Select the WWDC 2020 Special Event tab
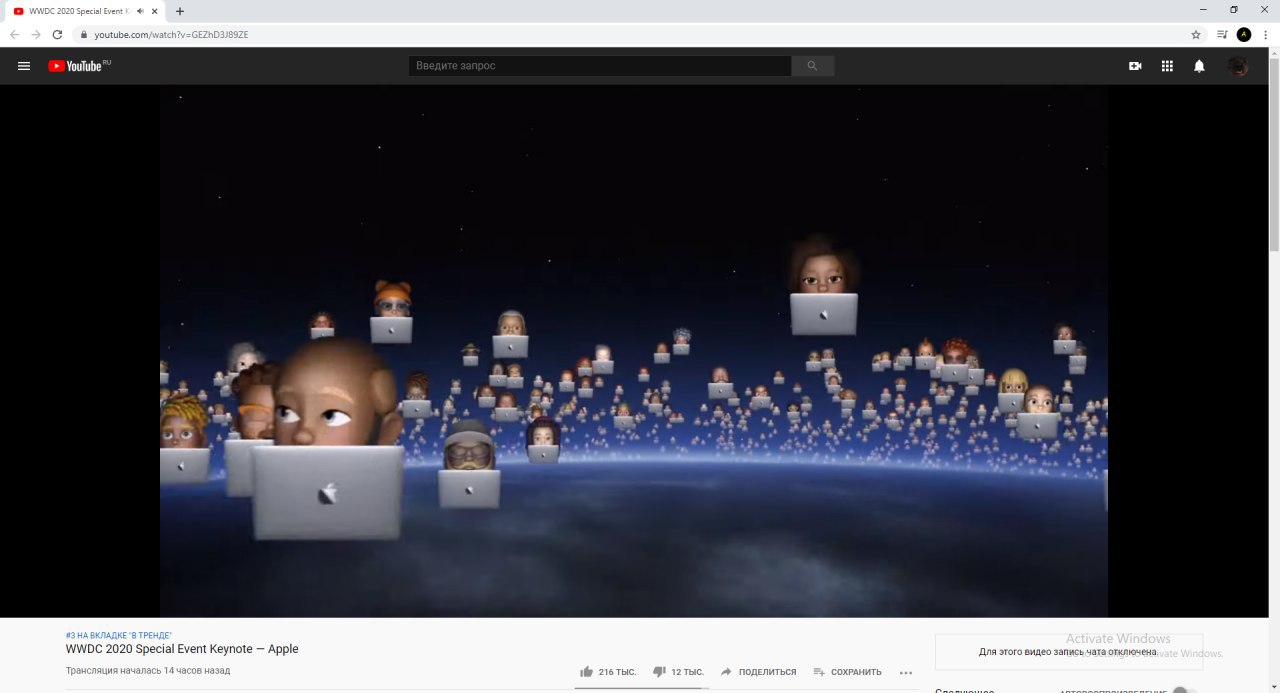Screen dimensions: 1280x693 coord(85,11)
